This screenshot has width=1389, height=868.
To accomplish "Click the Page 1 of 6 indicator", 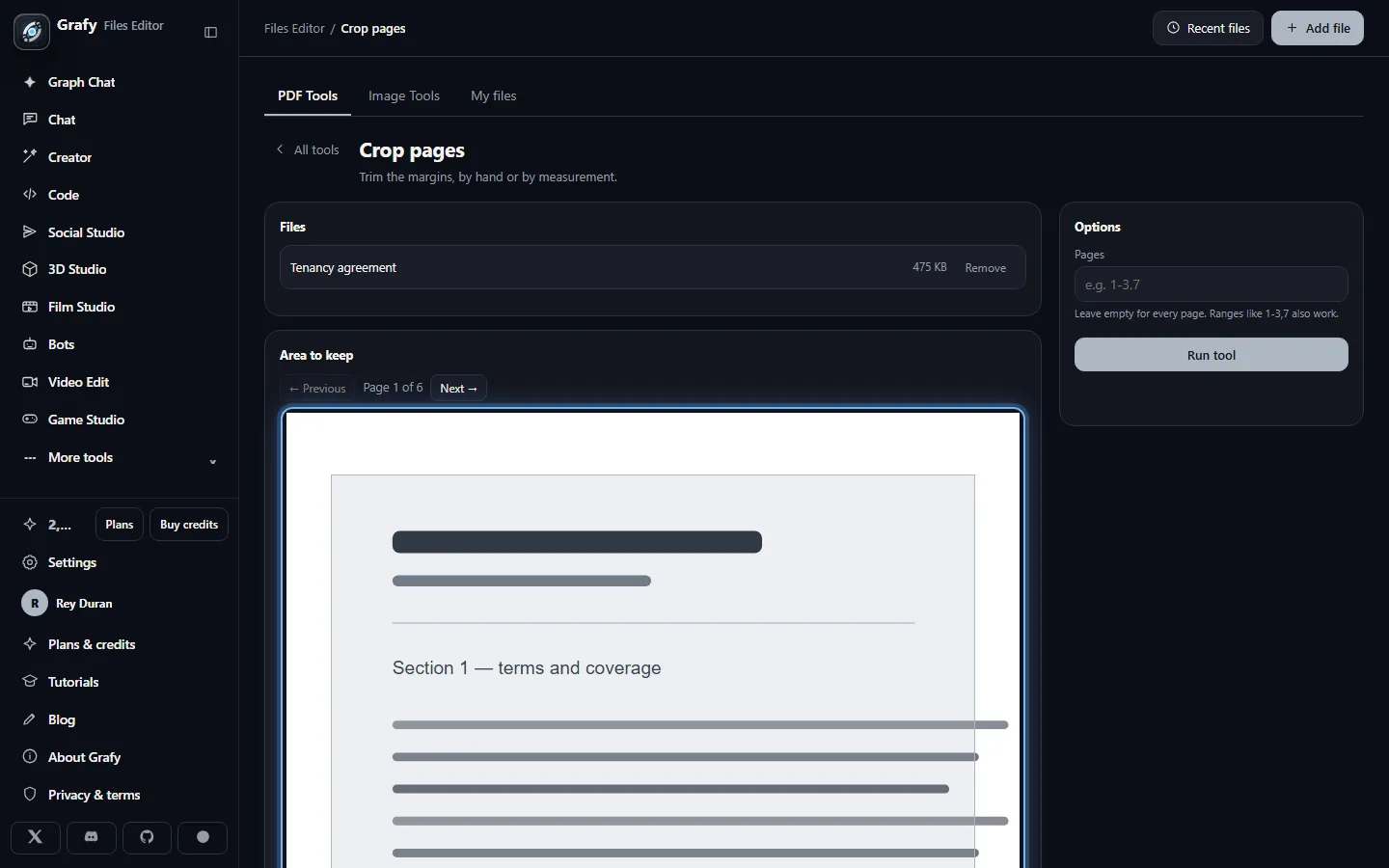I will (x=393, y=388).
